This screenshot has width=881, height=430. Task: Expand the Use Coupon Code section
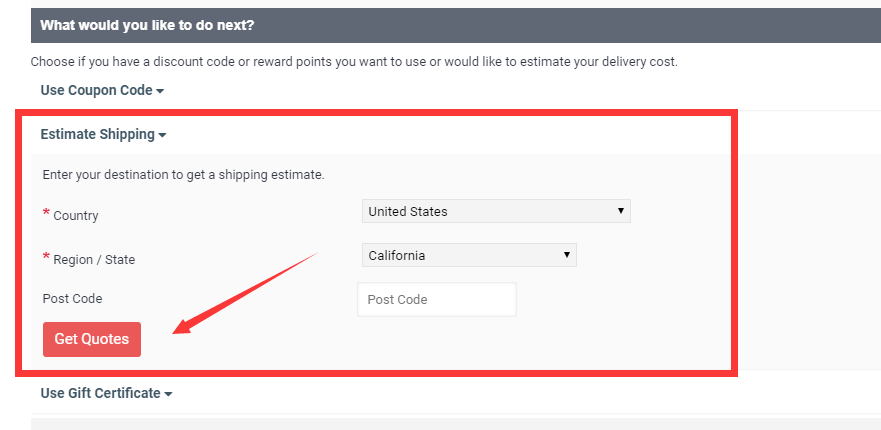(96, 90)
